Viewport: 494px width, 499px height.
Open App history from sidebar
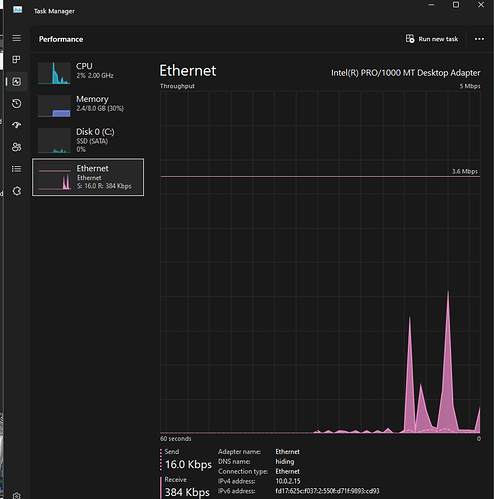pos(17,104)
